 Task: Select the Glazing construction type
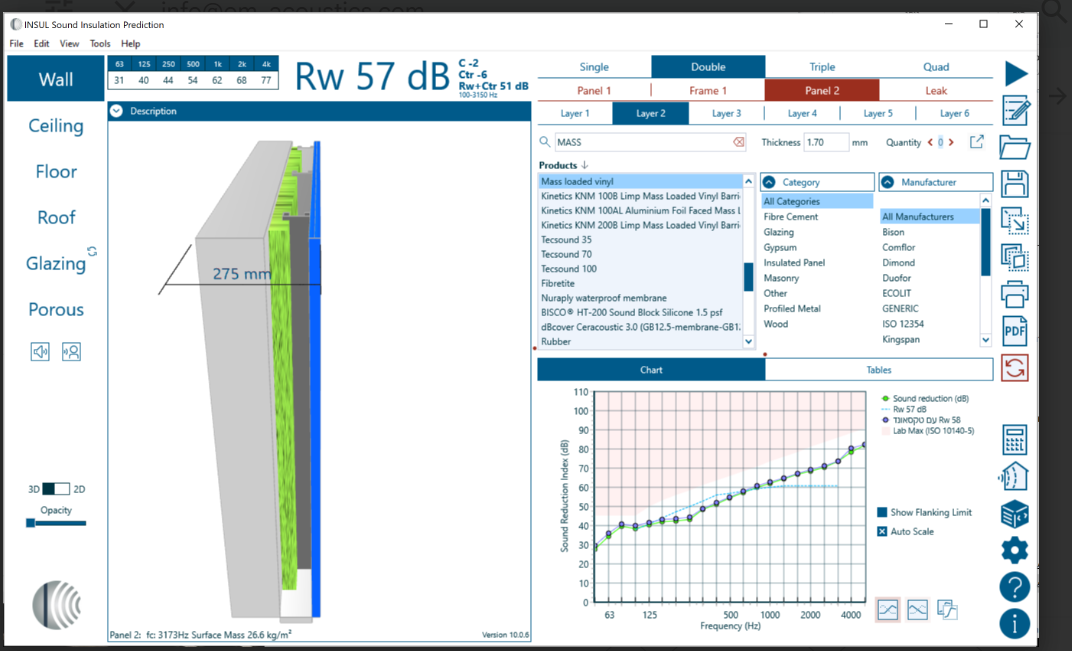(56, 263)
